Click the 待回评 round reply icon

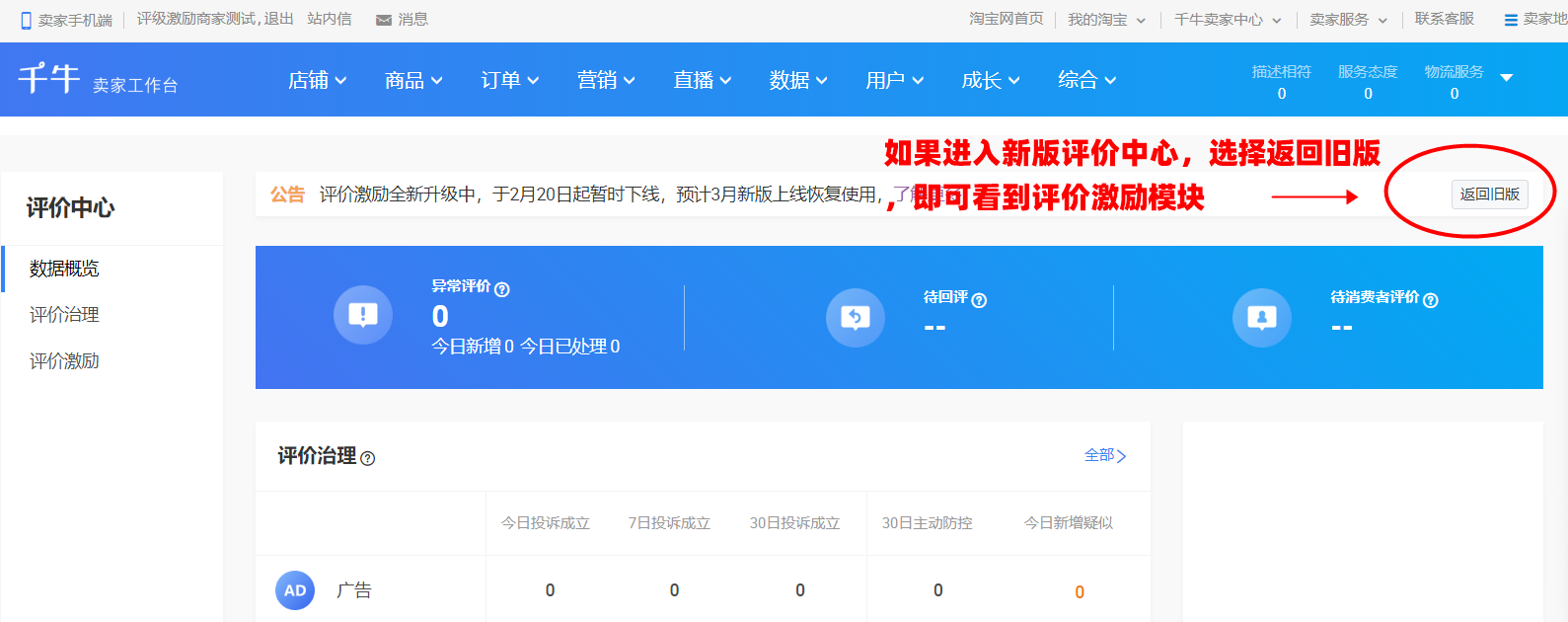click(856, 317)
